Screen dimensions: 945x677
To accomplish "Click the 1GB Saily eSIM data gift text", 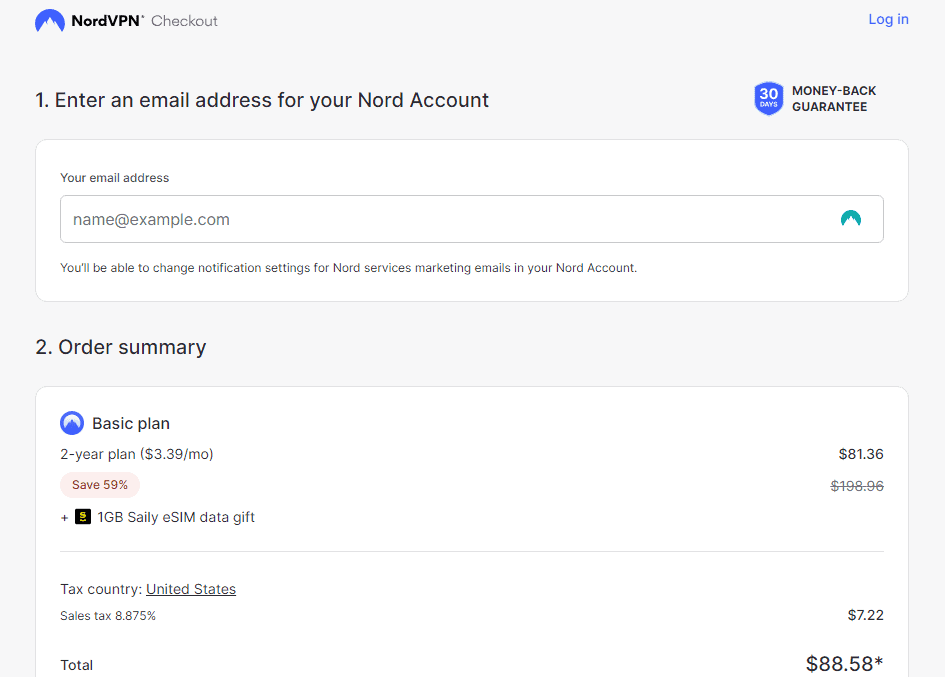I will tap(176, 517).
